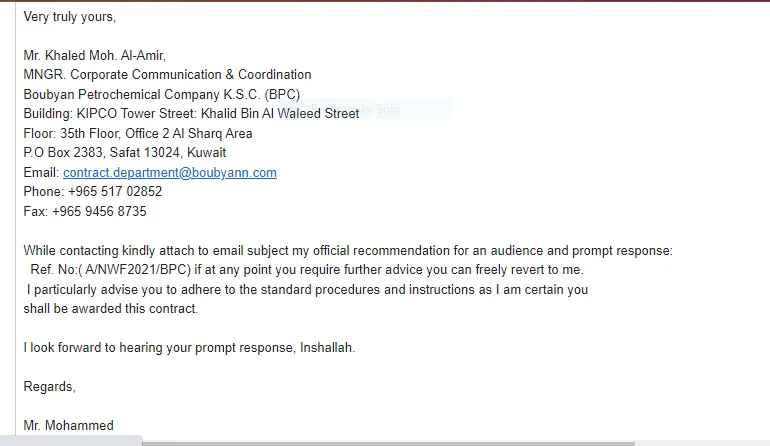Click the phone number +965 517 02852
The height and width of the screenshot is (446, 770).
[115, 192]
